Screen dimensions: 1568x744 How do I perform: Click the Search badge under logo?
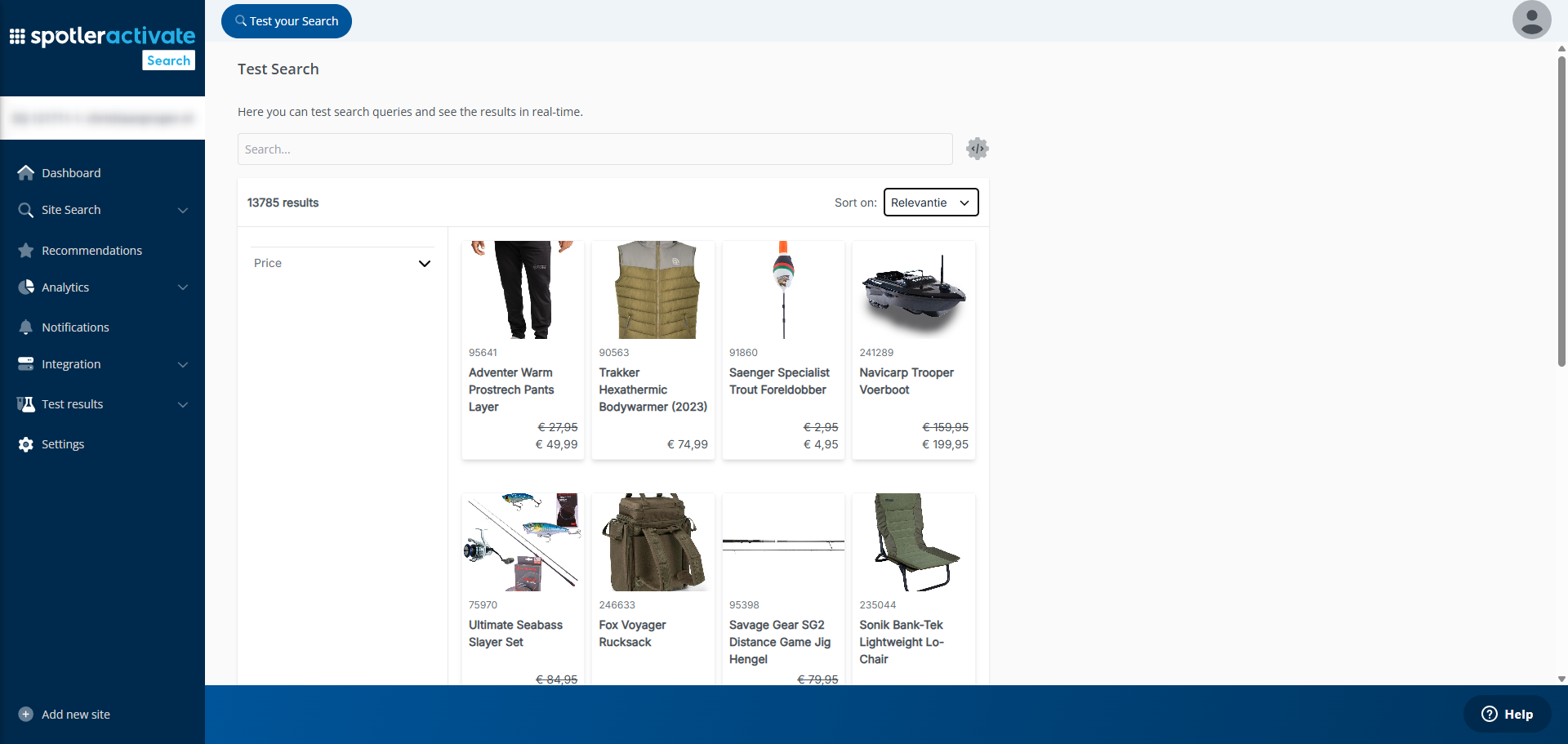point(169,60)
